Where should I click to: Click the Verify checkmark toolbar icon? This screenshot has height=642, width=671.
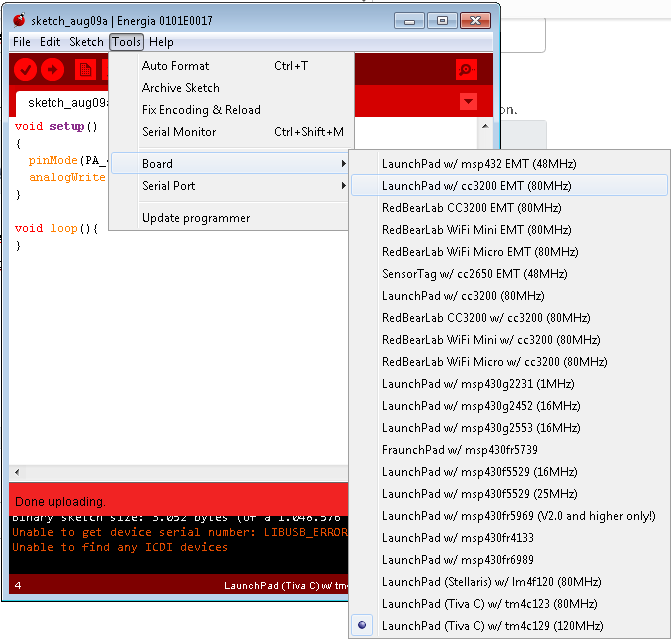[25, 69]
